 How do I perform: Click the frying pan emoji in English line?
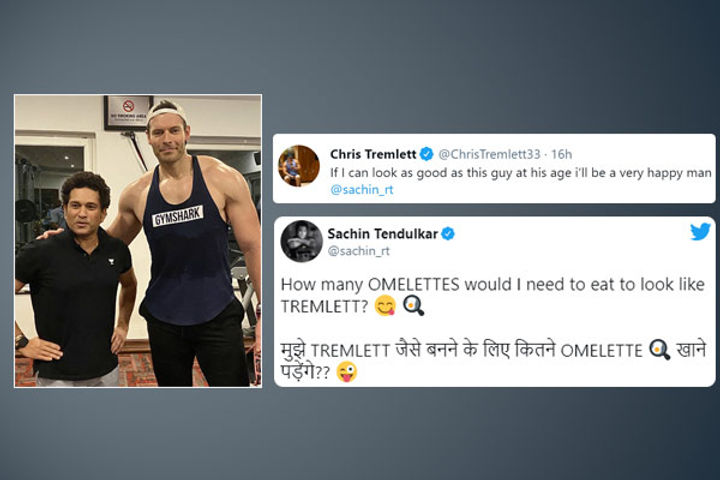413,306
